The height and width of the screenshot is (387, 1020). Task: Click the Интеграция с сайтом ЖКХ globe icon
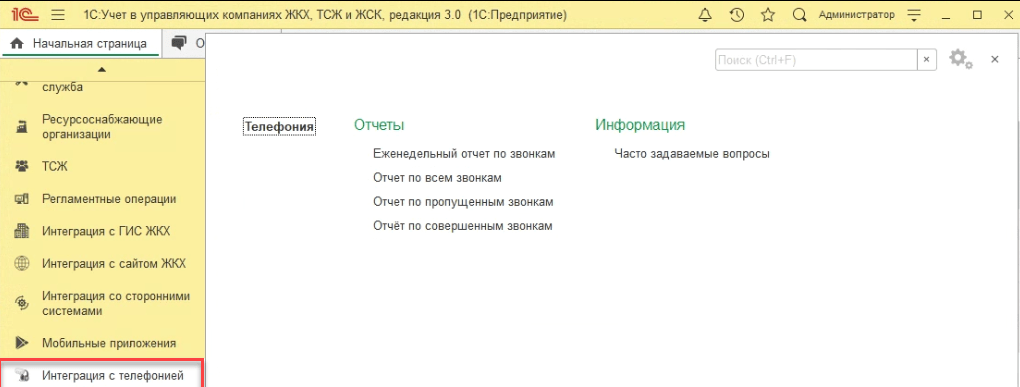click(x=22, y=263)
